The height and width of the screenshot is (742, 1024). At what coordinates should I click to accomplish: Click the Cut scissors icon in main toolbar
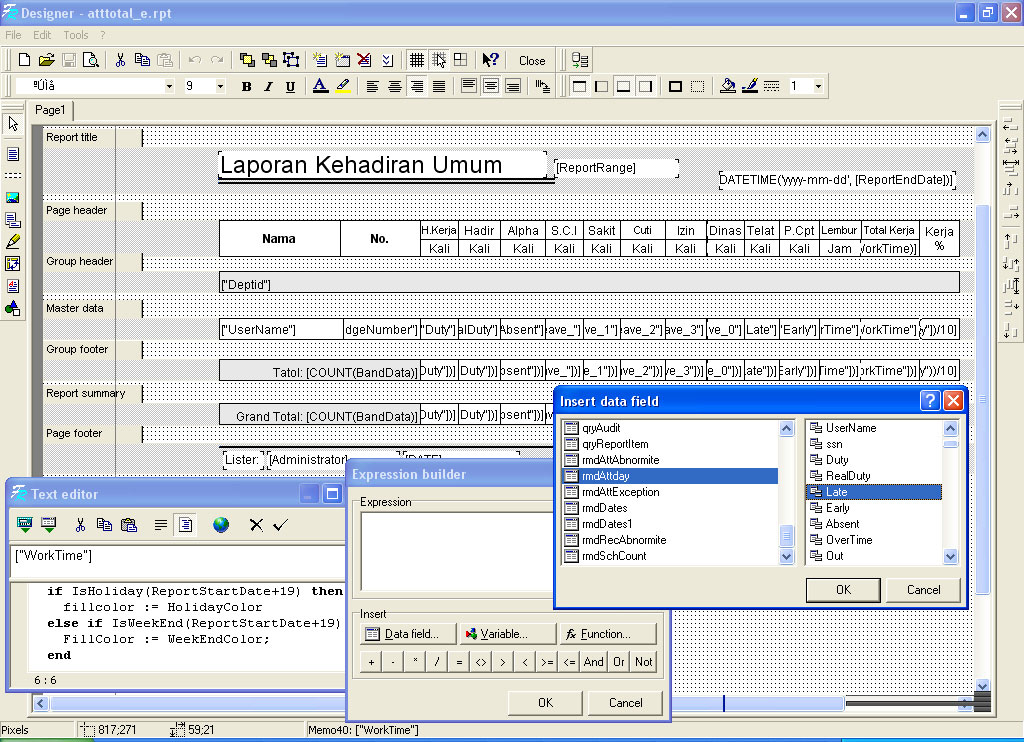pyautogui.click(x=120, y=60)
